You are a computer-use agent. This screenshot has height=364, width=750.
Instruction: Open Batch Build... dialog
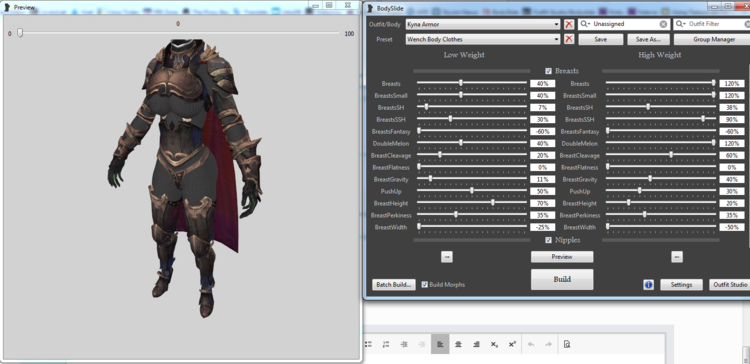coord(394,285)
